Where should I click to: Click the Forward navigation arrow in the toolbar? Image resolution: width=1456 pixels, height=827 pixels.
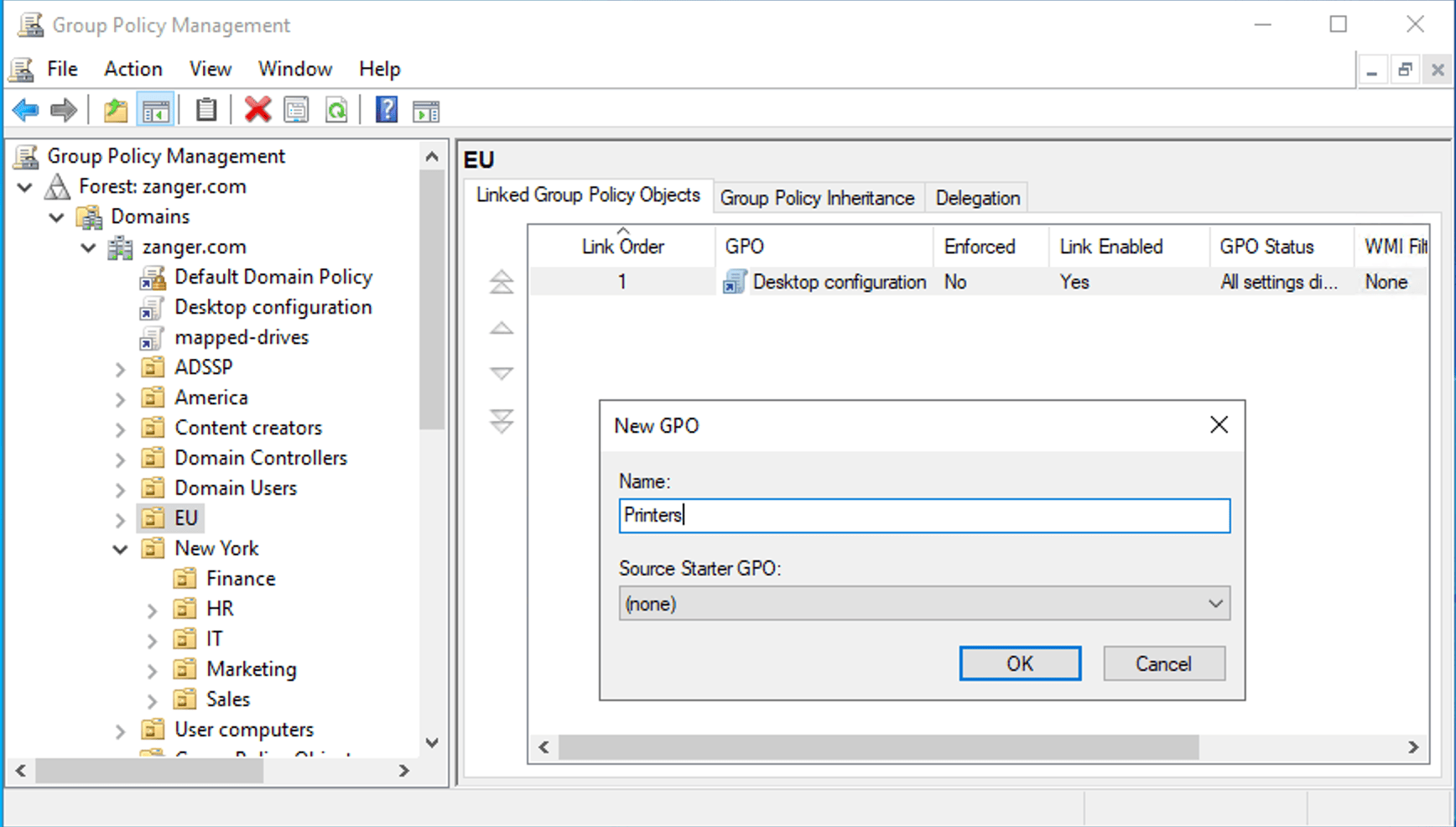pyautogui.click(x=63, y=110)
